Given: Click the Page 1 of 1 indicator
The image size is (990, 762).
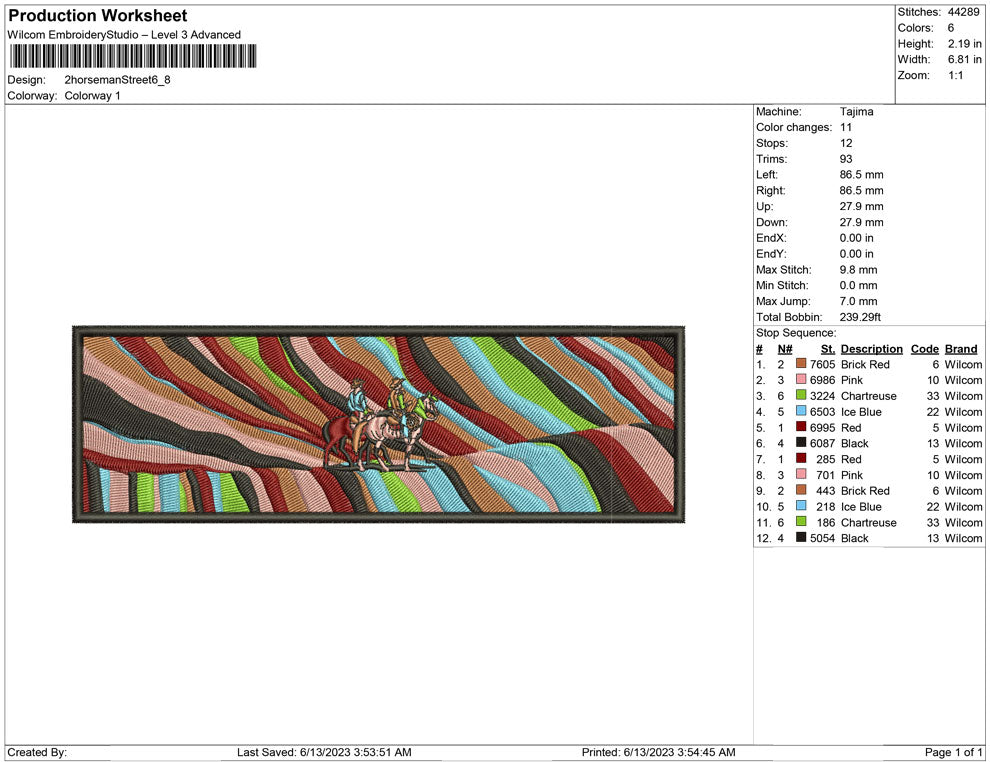Looking at the screenshot, I should [x=953, y=752].
